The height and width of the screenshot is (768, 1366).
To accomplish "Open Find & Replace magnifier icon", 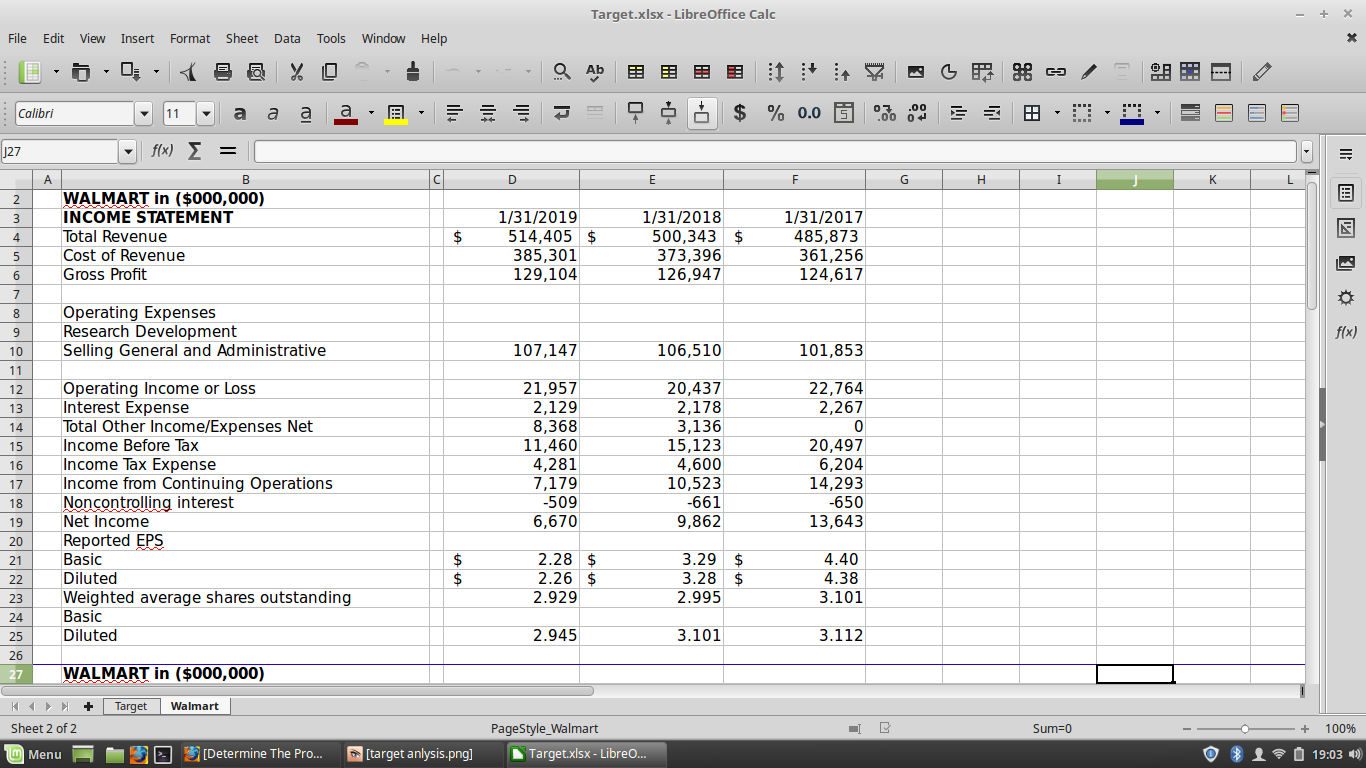I will click(563, 72).
